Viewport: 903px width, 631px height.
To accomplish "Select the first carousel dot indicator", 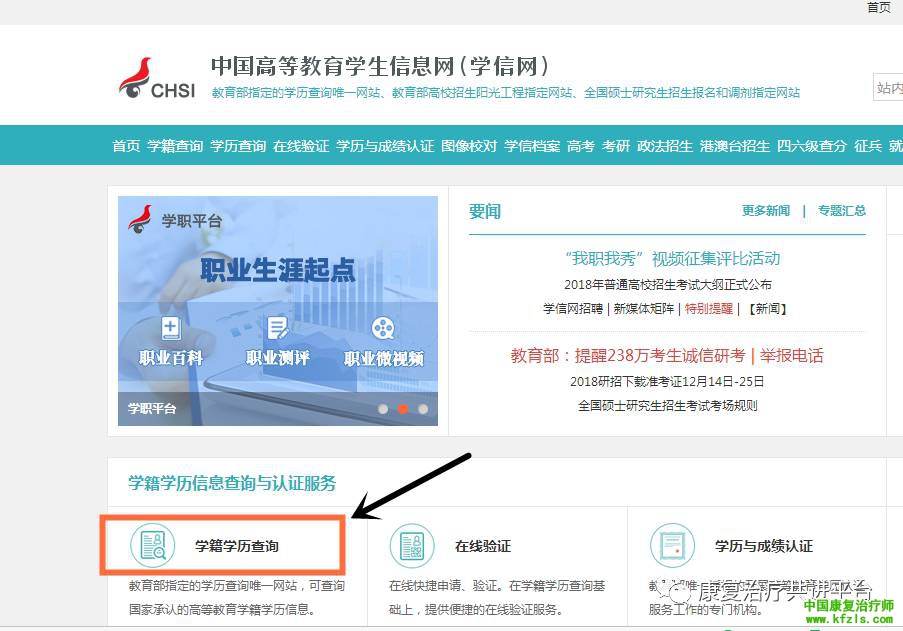I will tap(382, 409).
